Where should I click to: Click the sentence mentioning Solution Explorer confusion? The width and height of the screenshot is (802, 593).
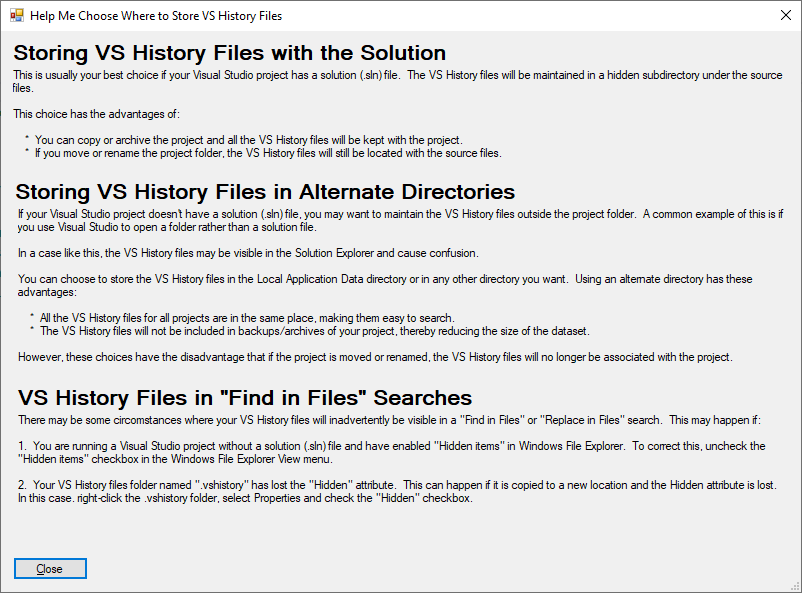click(248, 253)
